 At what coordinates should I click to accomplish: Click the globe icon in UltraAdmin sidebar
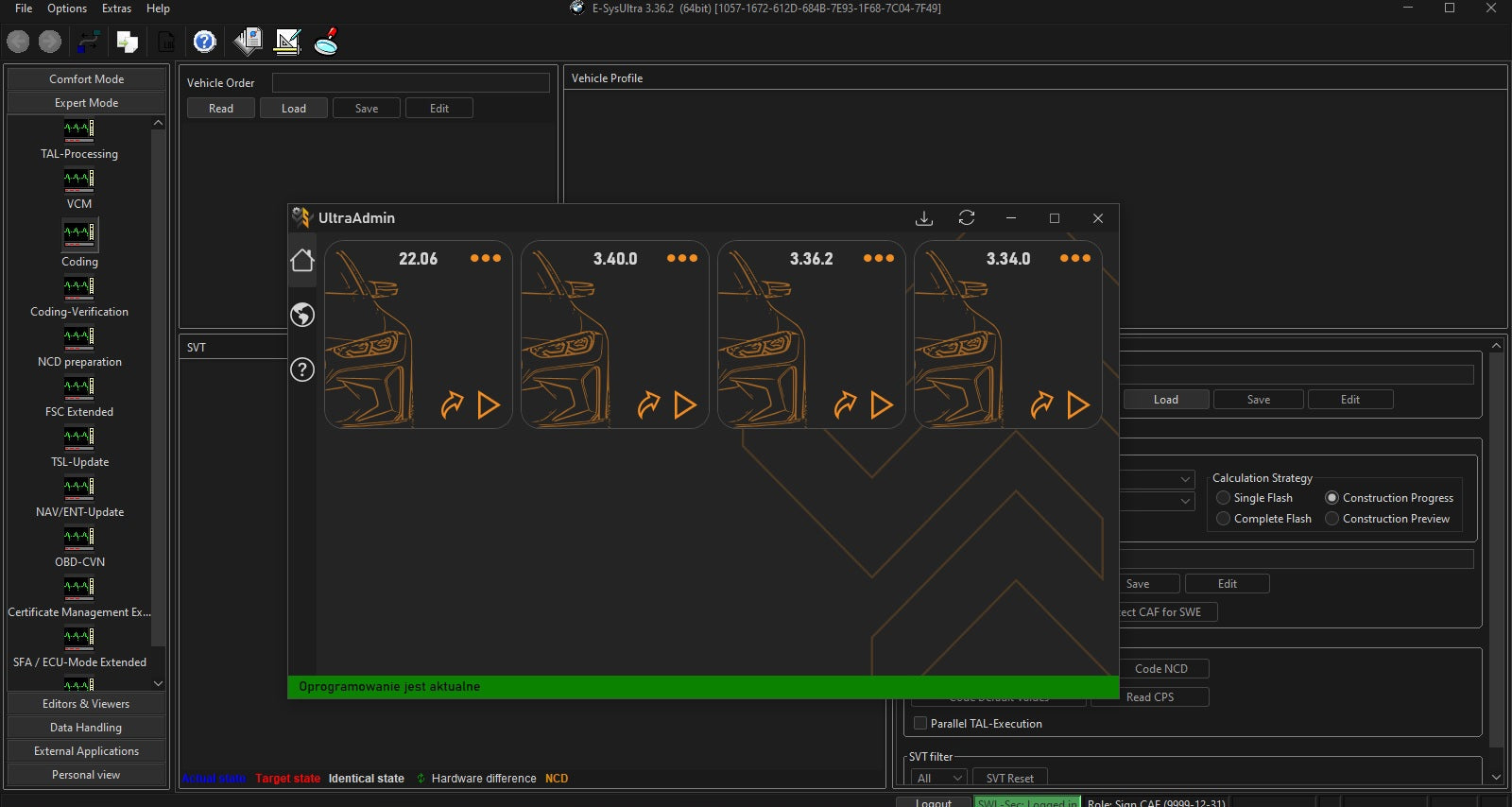tap(302, 315)
